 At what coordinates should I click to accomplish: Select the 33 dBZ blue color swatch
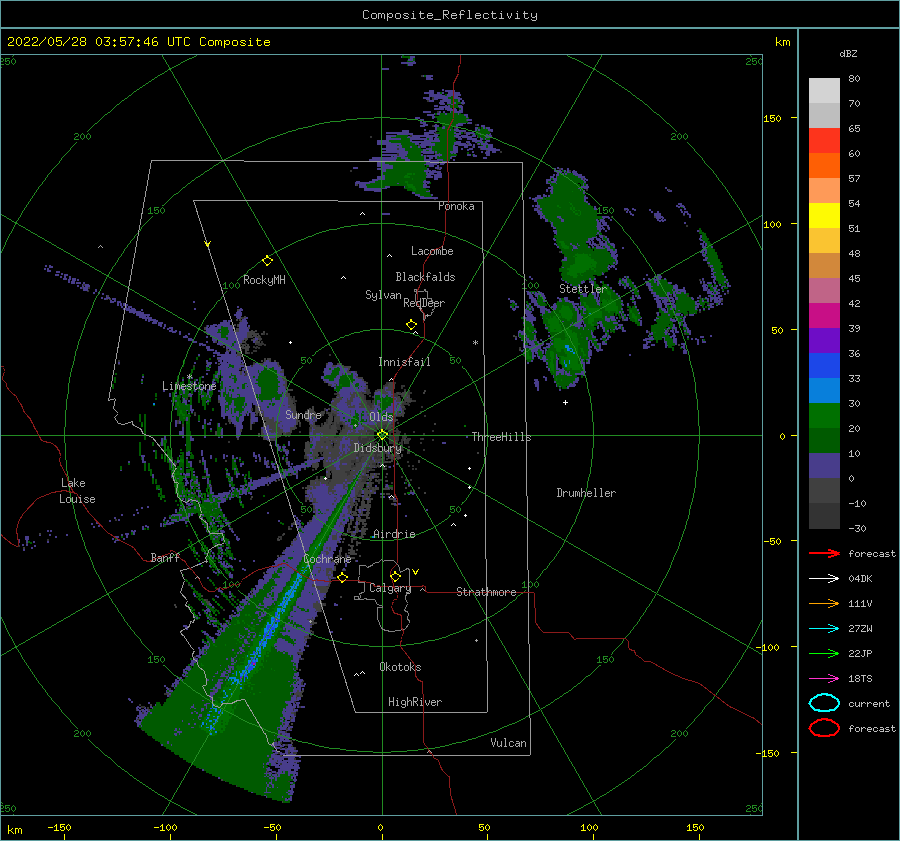824,365
